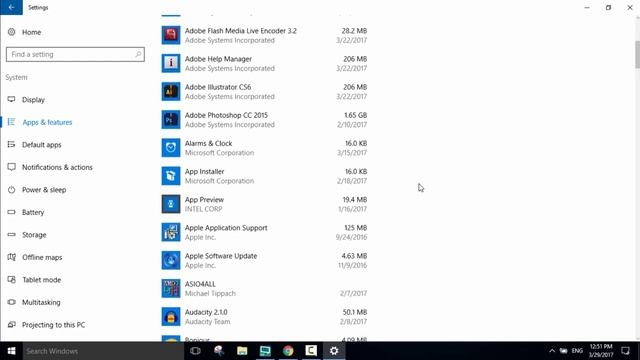Click the Apple Application Support icon

(171, 232)
